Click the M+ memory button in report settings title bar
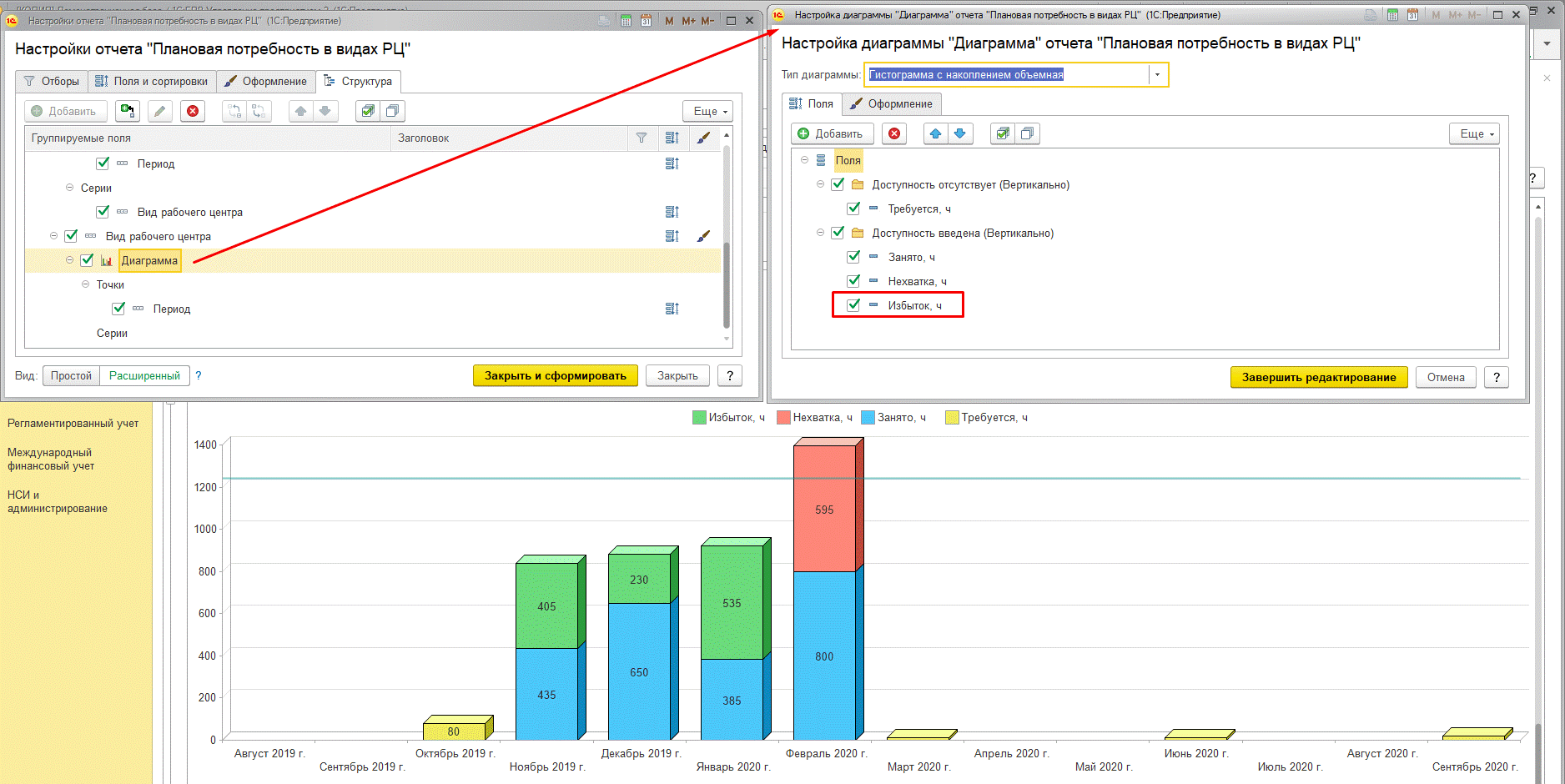 (x=688, y=21)
